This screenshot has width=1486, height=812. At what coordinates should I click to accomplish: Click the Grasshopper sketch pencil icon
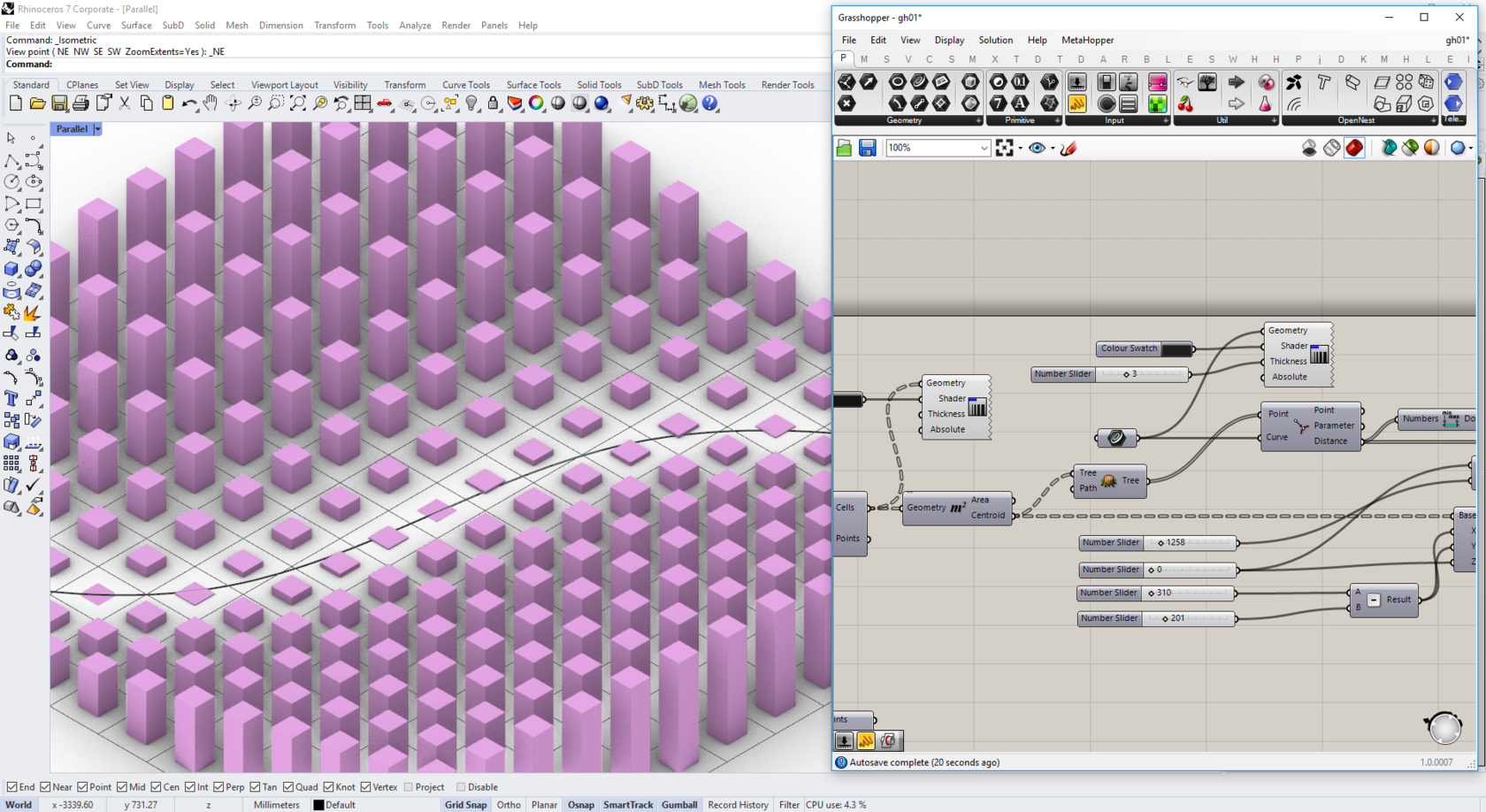(1069, 149)
